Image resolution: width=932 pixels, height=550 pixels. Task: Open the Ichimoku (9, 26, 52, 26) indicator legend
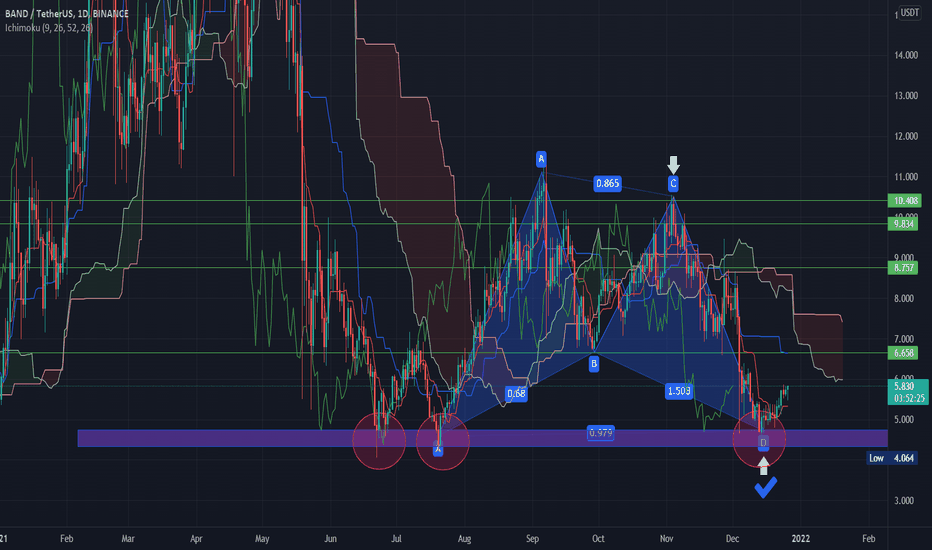click(x=48, y=28)
